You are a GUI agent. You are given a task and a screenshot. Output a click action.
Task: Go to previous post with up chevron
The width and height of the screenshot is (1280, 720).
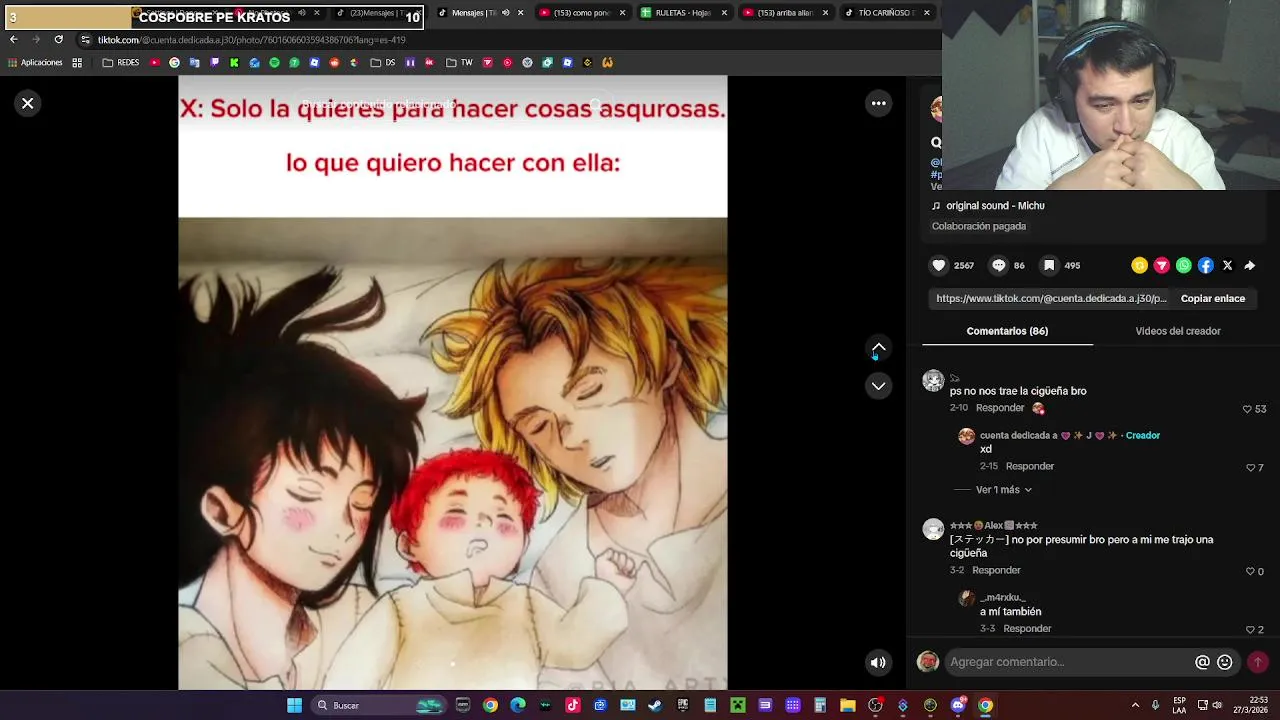[878, 347]
